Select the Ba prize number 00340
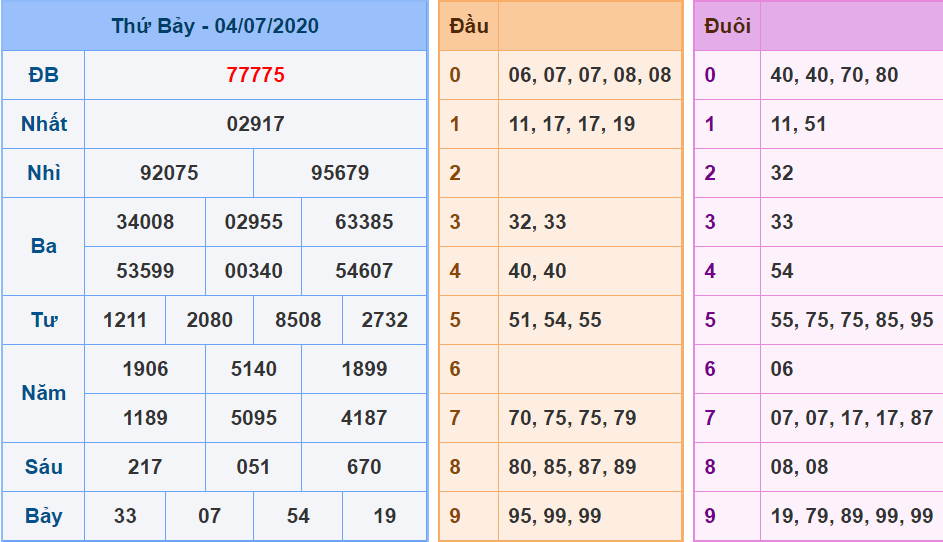Screen dimensions: 943x542 (x=253, y=271)
